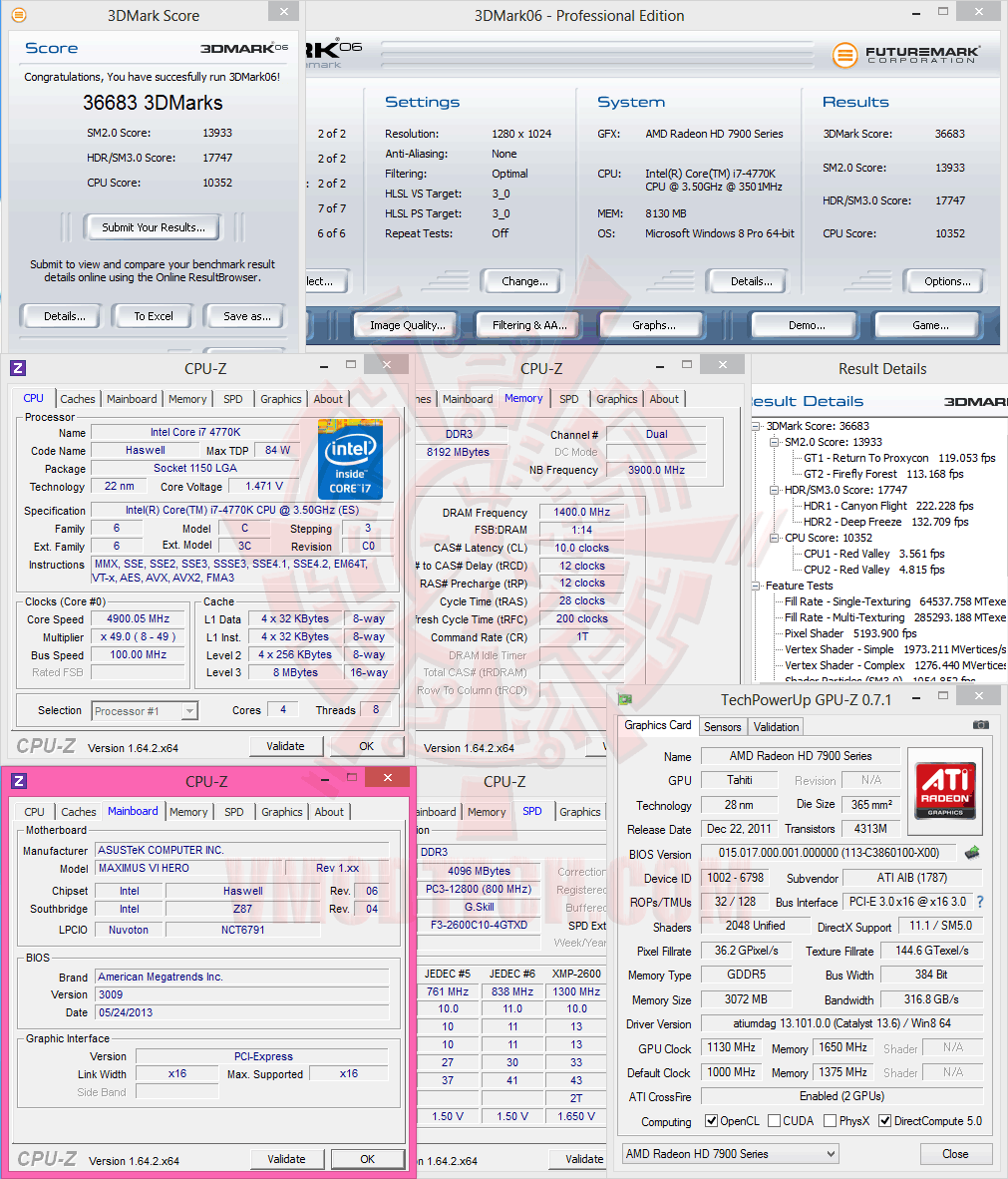
Task: Click the 3DMark Score window orange icon
Action: pos(20,14)
